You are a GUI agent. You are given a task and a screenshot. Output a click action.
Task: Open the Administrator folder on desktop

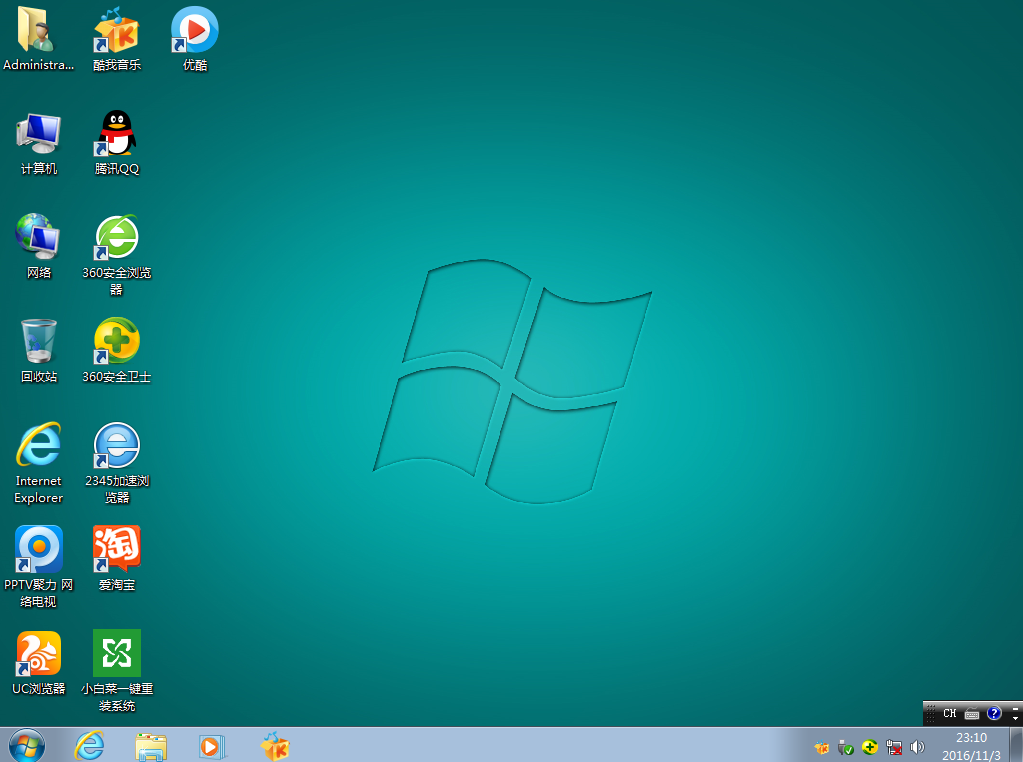[x=38, y=38]
